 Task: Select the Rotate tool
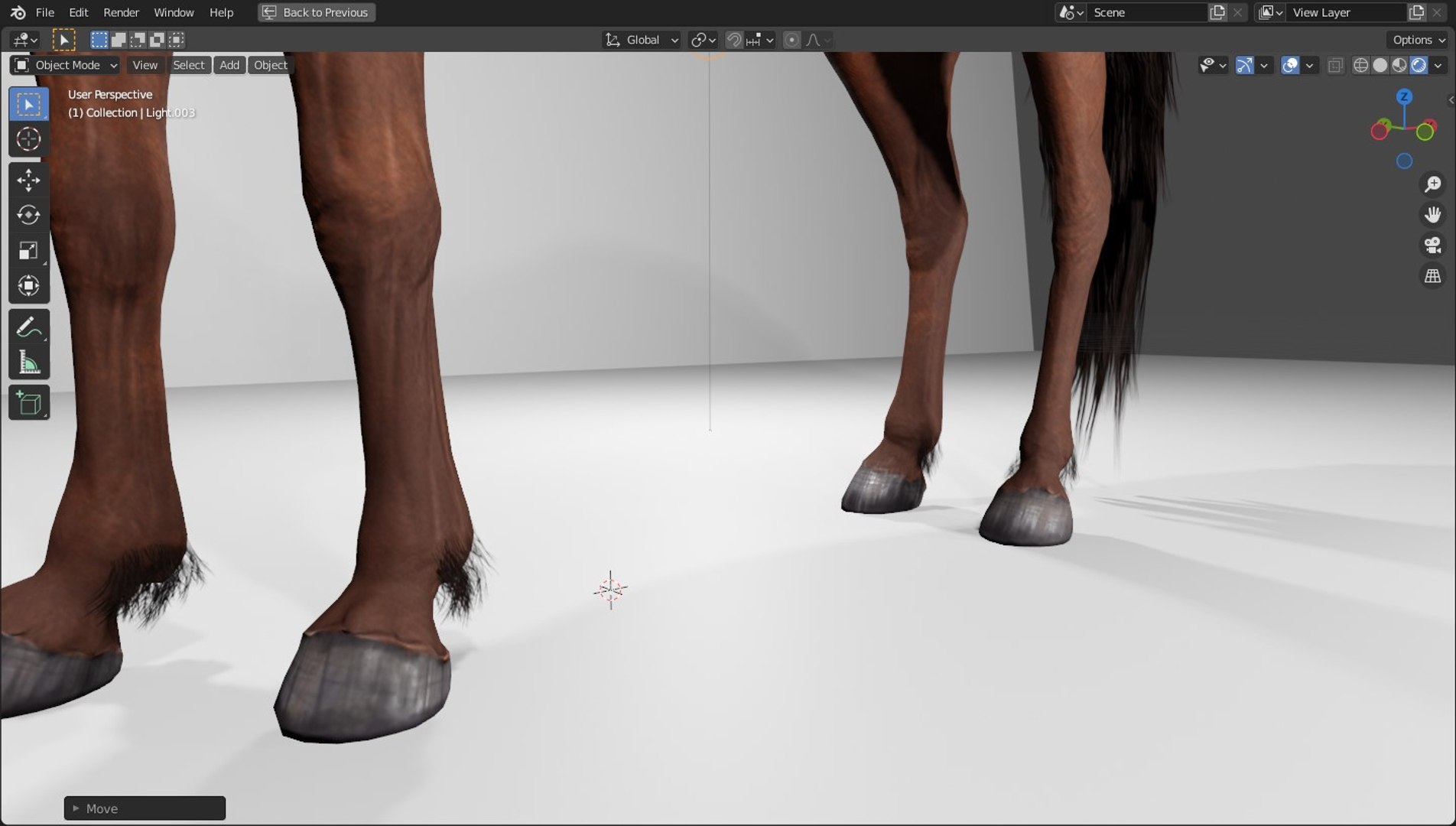tap(29, 216)
